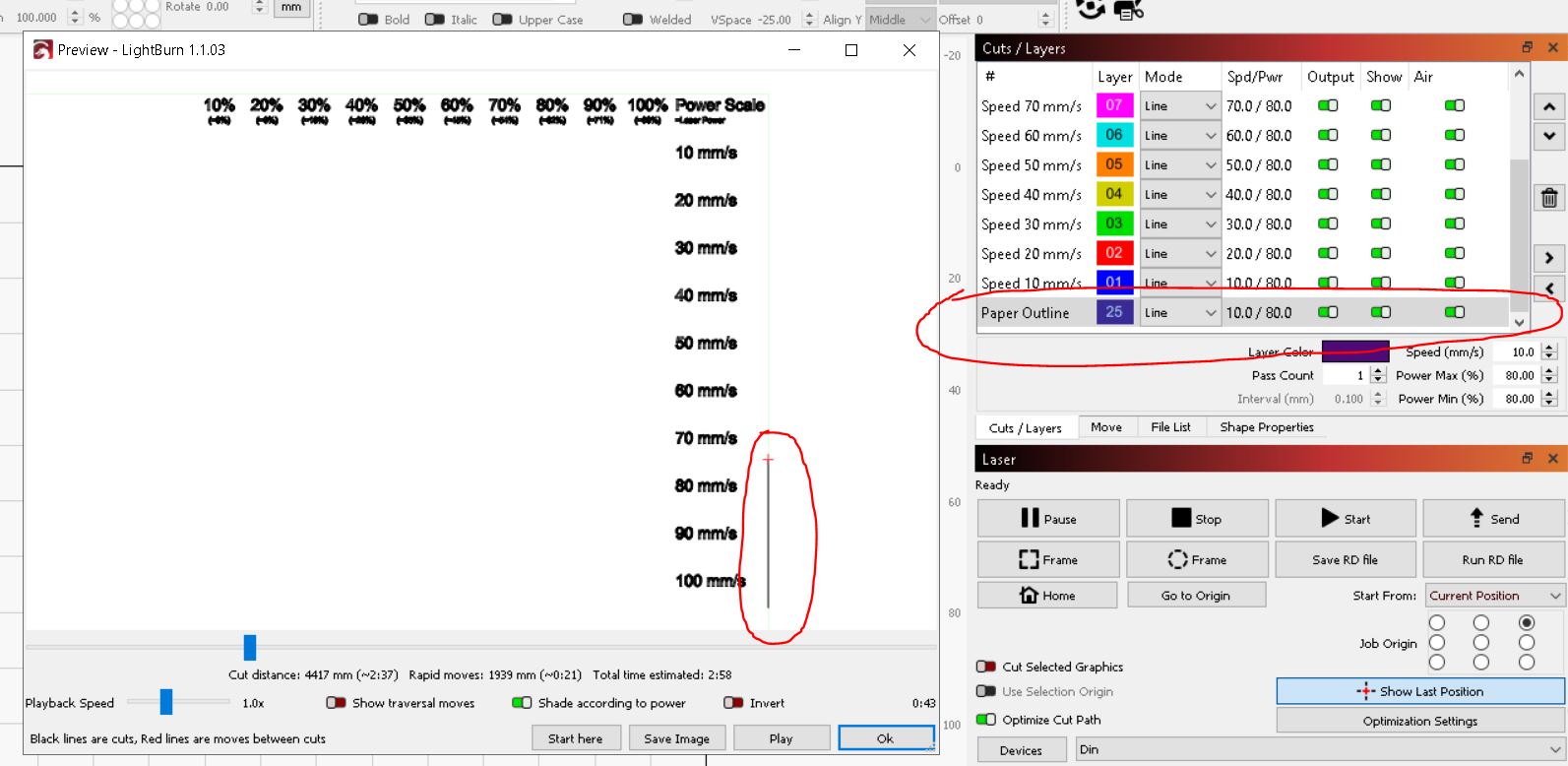This screenshot has width=1568, height=766.
Task: Home the laser head
Action: [1047, 596]
